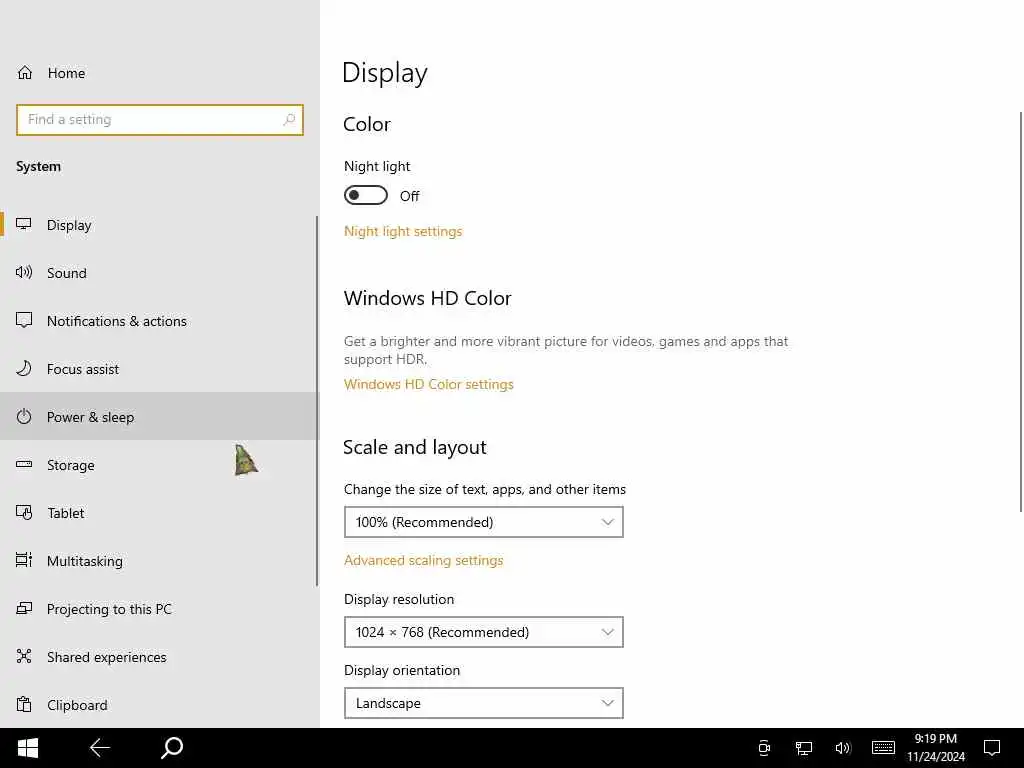Open Focus assist settings
1024x768 pixels.
click(159, 369)
